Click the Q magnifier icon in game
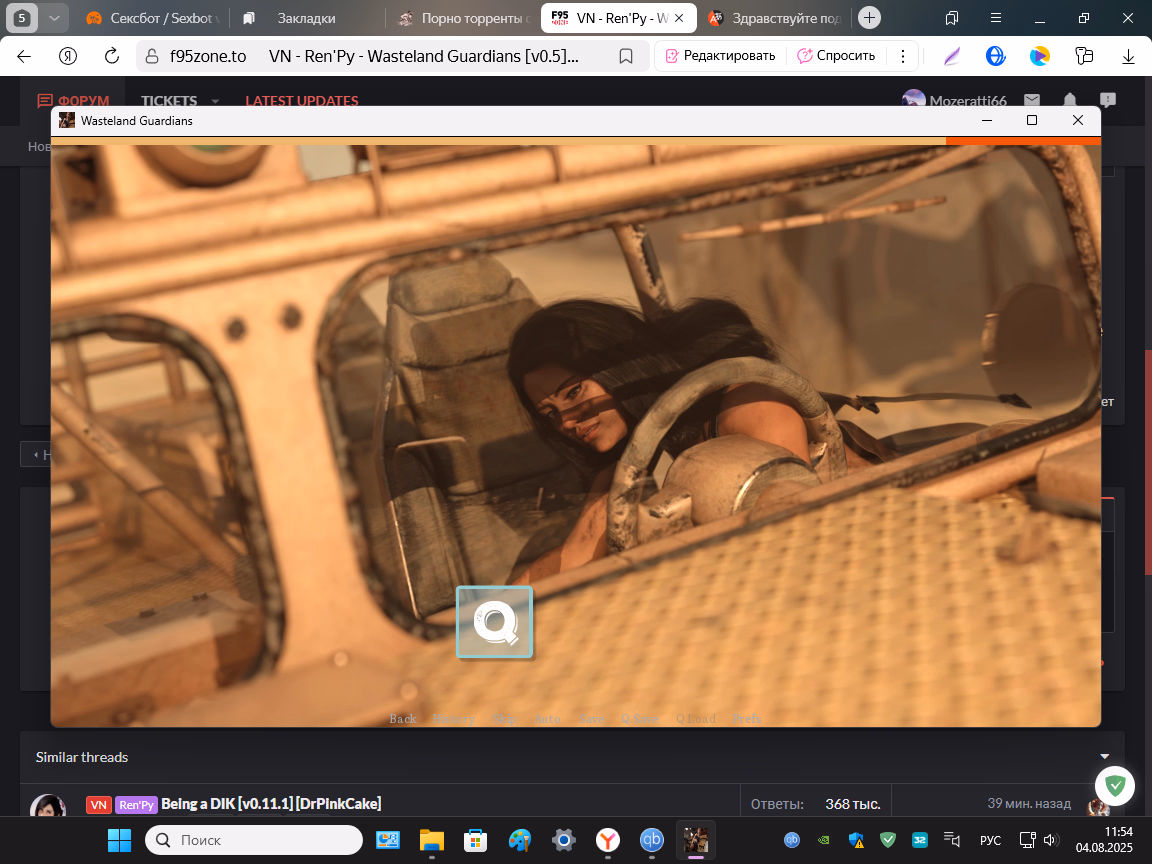The height and width of the screenshot is (864, 1152). coord(494,622)
